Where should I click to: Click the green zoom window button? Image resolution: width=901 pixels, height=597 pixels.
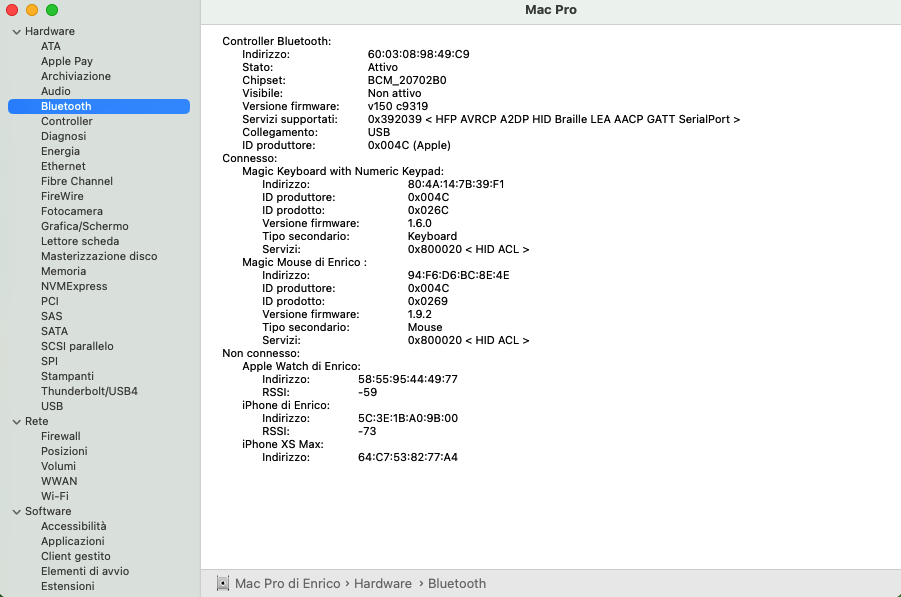point(52,10)
